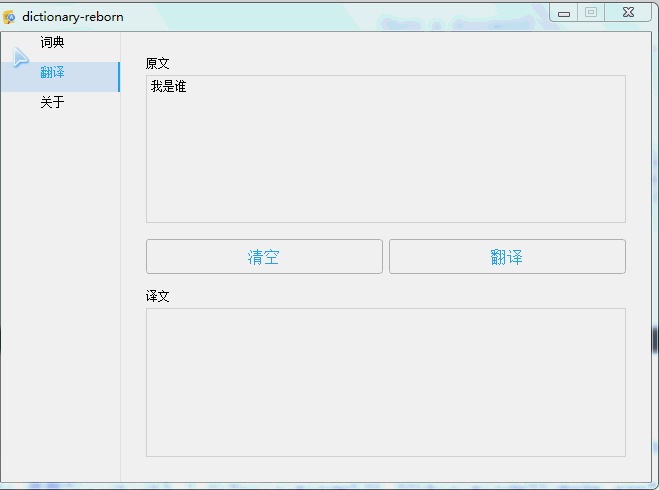Click the 译文 label

coord(158,296)
